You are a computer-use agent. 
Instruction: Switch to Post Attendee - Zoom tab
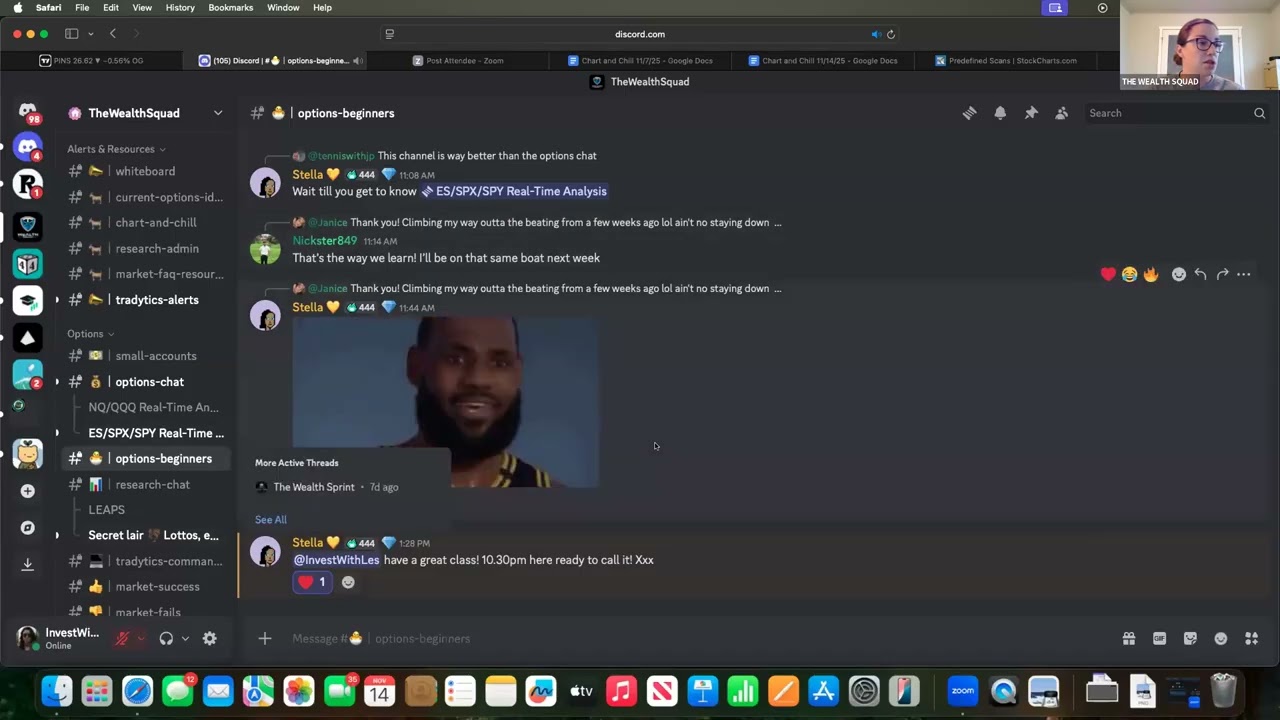click(x=458, y=60)
